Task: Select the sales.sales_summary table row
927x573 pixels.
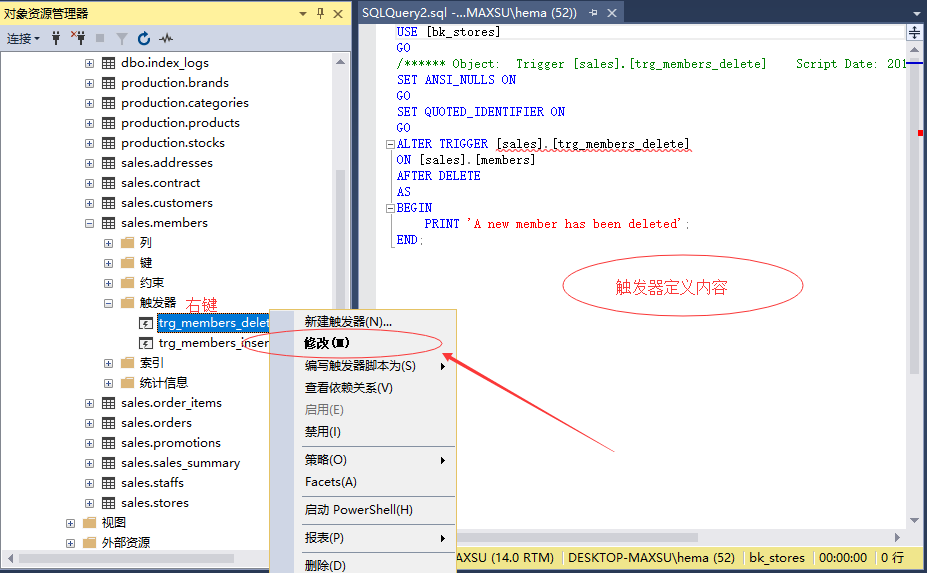Action: pyautogui.click(x=180, y=463)
